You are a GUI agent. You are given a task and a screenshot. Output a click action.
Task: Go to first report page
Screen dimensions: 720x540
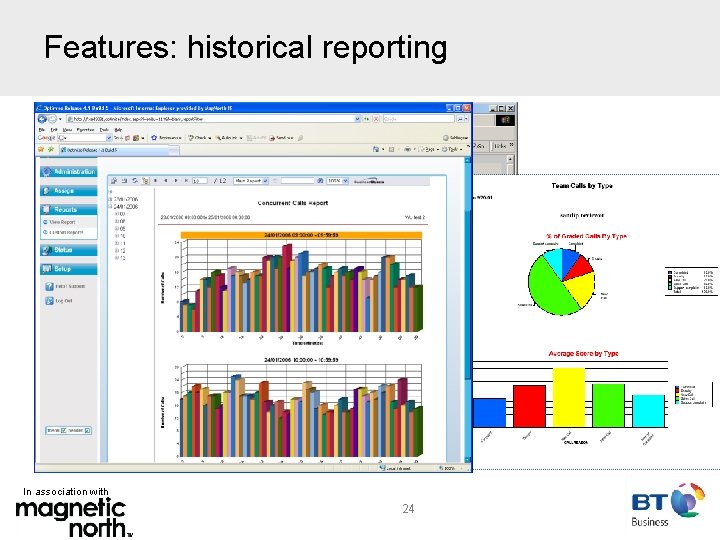(x=156, y=181)
